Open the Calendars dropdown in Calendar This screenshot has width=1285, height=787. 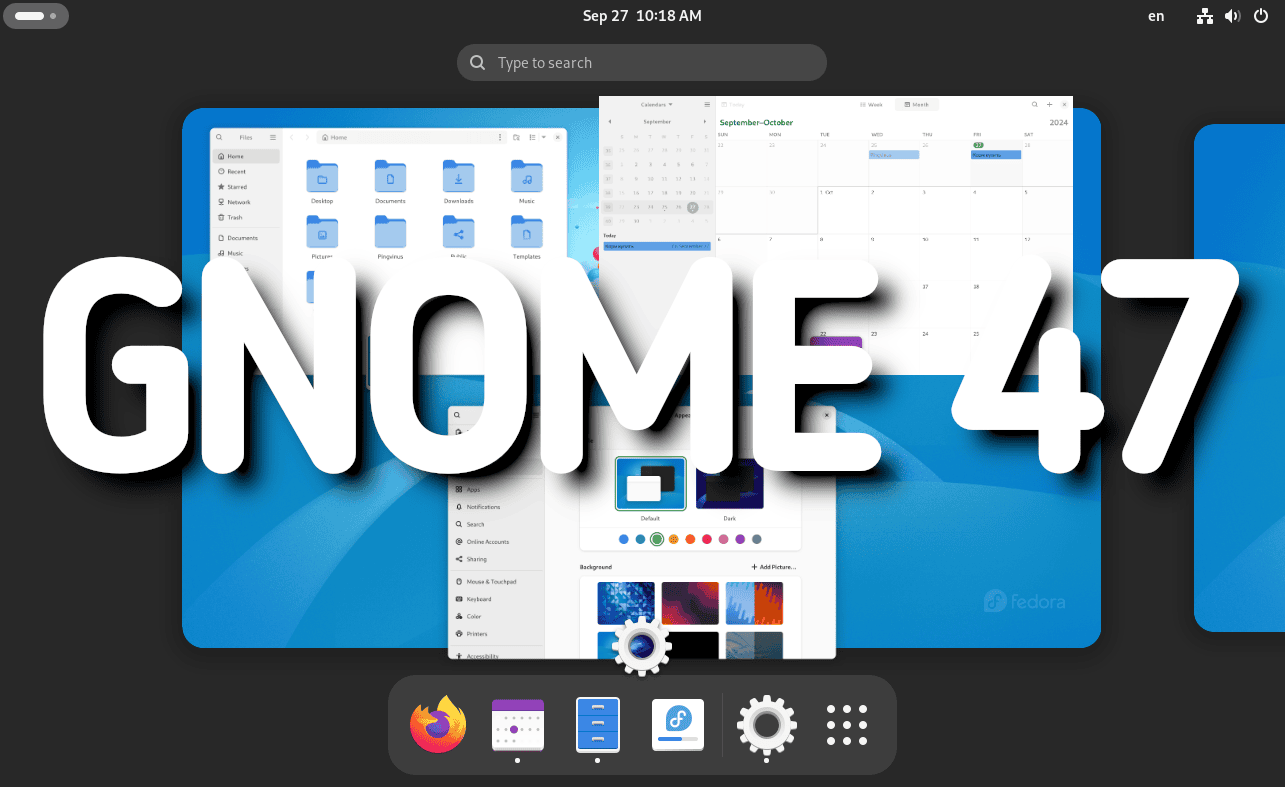point(657,104)
